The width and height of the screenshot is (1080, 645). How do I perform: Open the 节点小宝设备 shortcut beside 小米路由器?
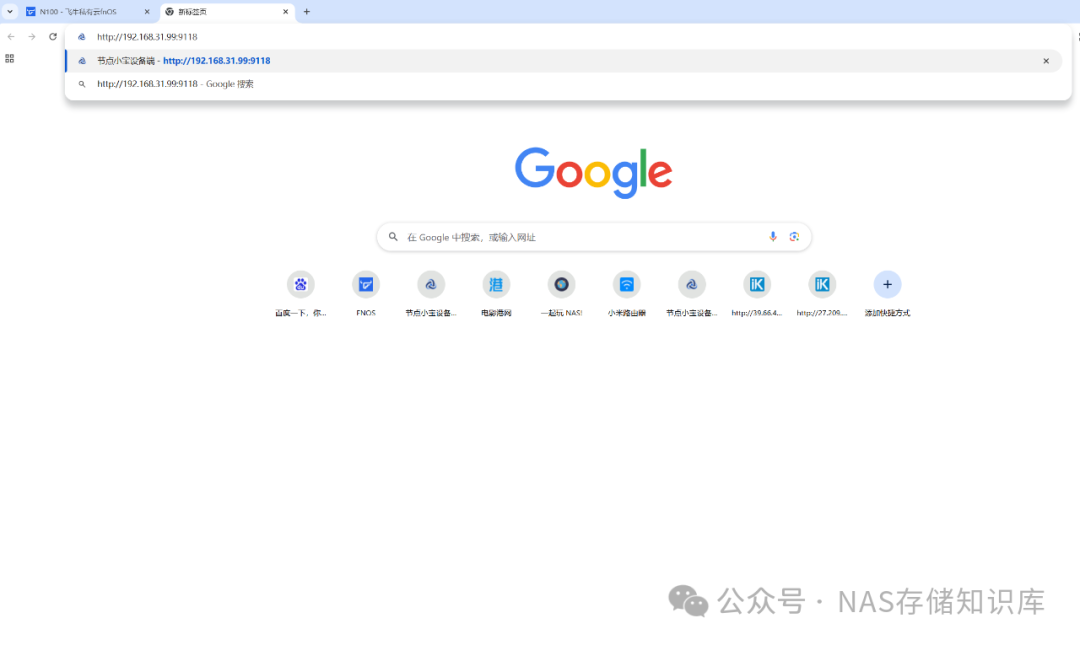pyautogui.click(x=692, y=293)
